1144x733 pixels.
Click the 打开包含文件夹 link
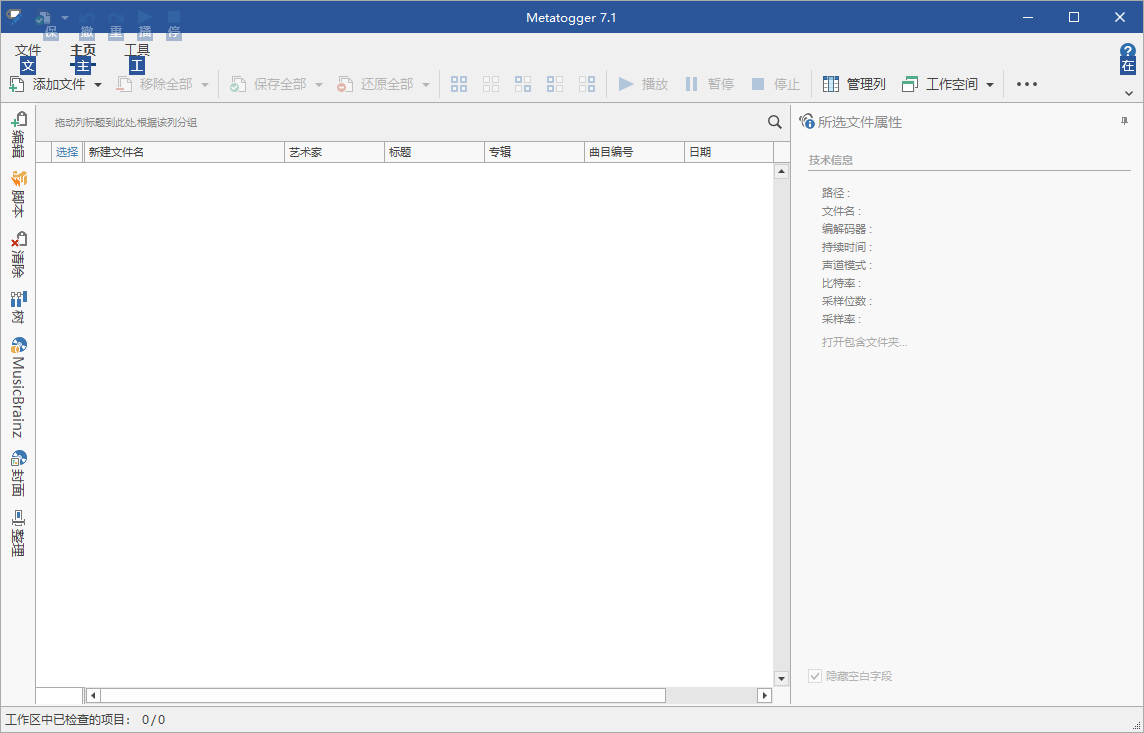pos(864,342)
